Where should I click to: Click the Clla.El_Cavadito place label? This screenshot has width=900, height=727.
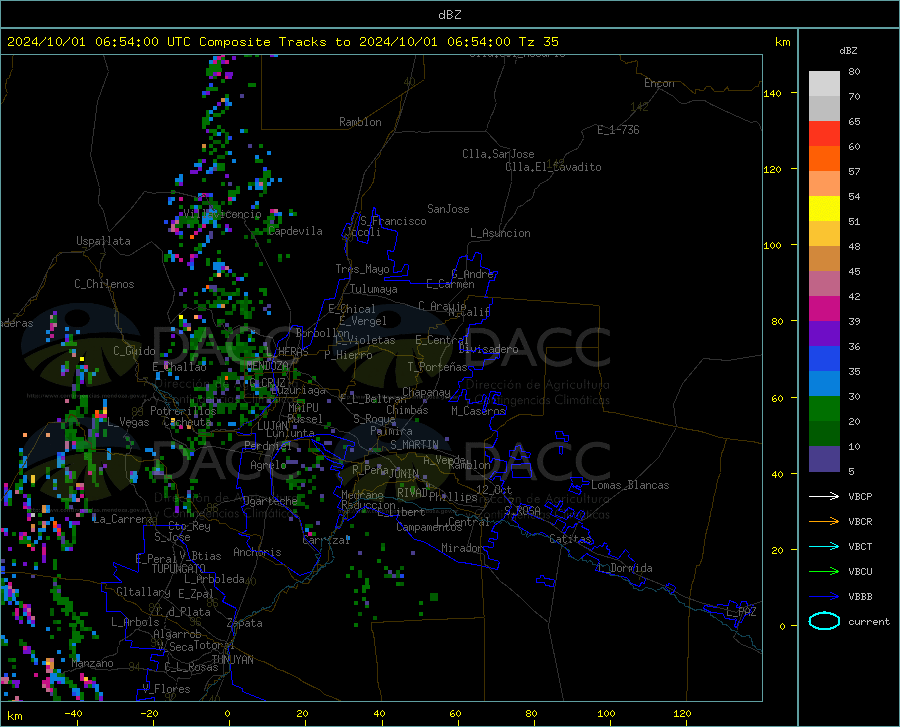tap(553, 167)
